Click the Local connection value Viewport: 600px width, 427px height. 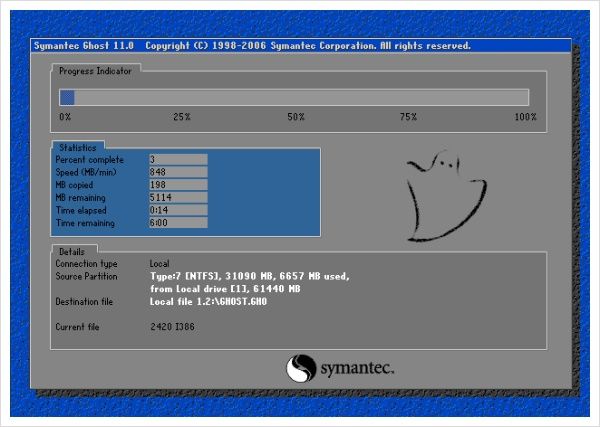click(159, 264)
